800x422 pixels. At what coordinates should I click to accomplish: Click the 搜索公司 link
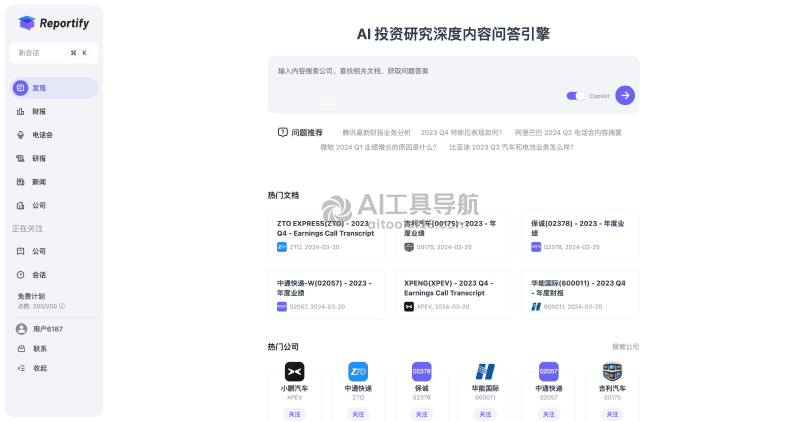[x=626, y=346]
